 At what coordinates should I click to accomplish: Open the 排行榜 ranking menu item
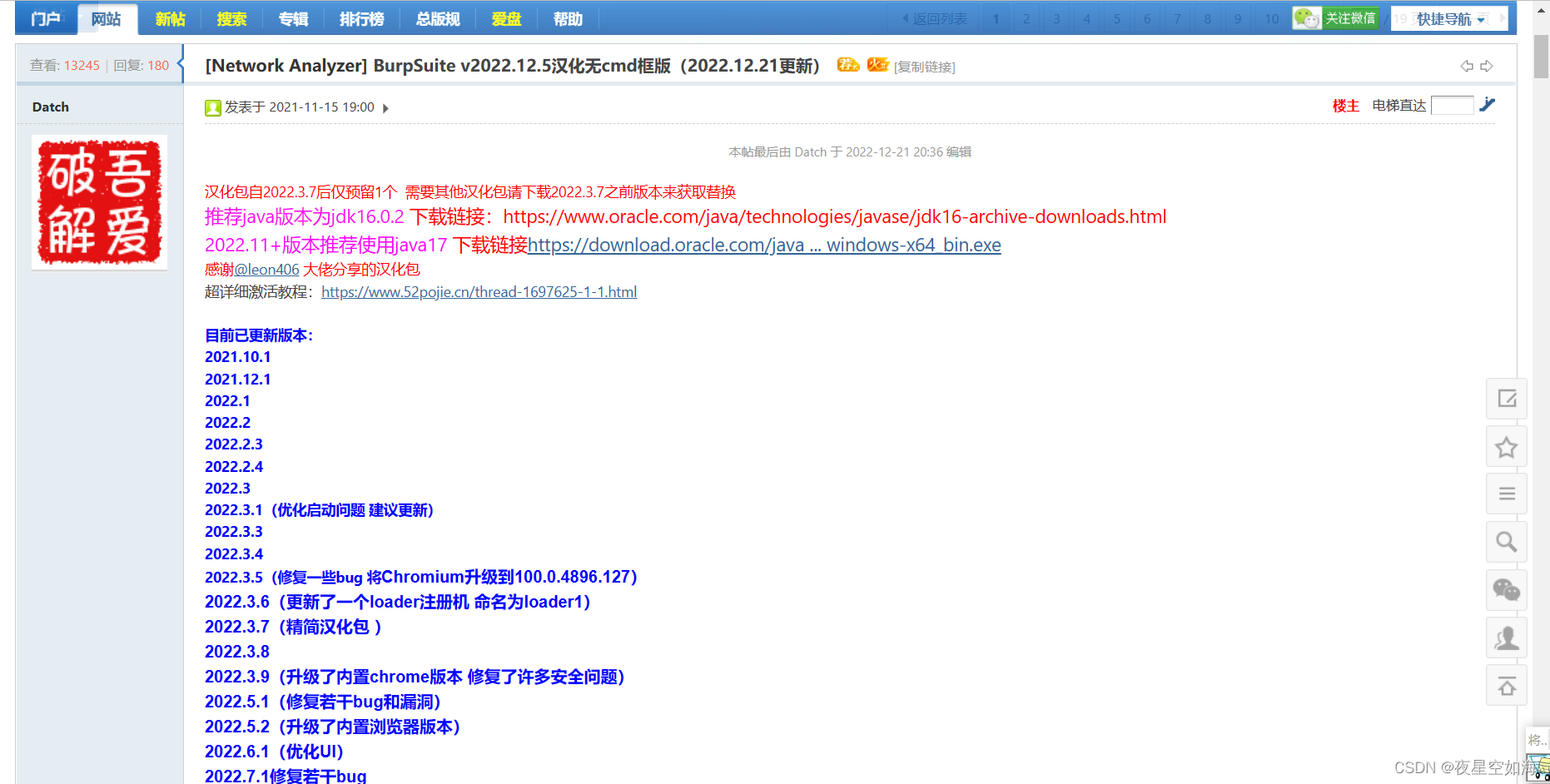pos(361,19)
